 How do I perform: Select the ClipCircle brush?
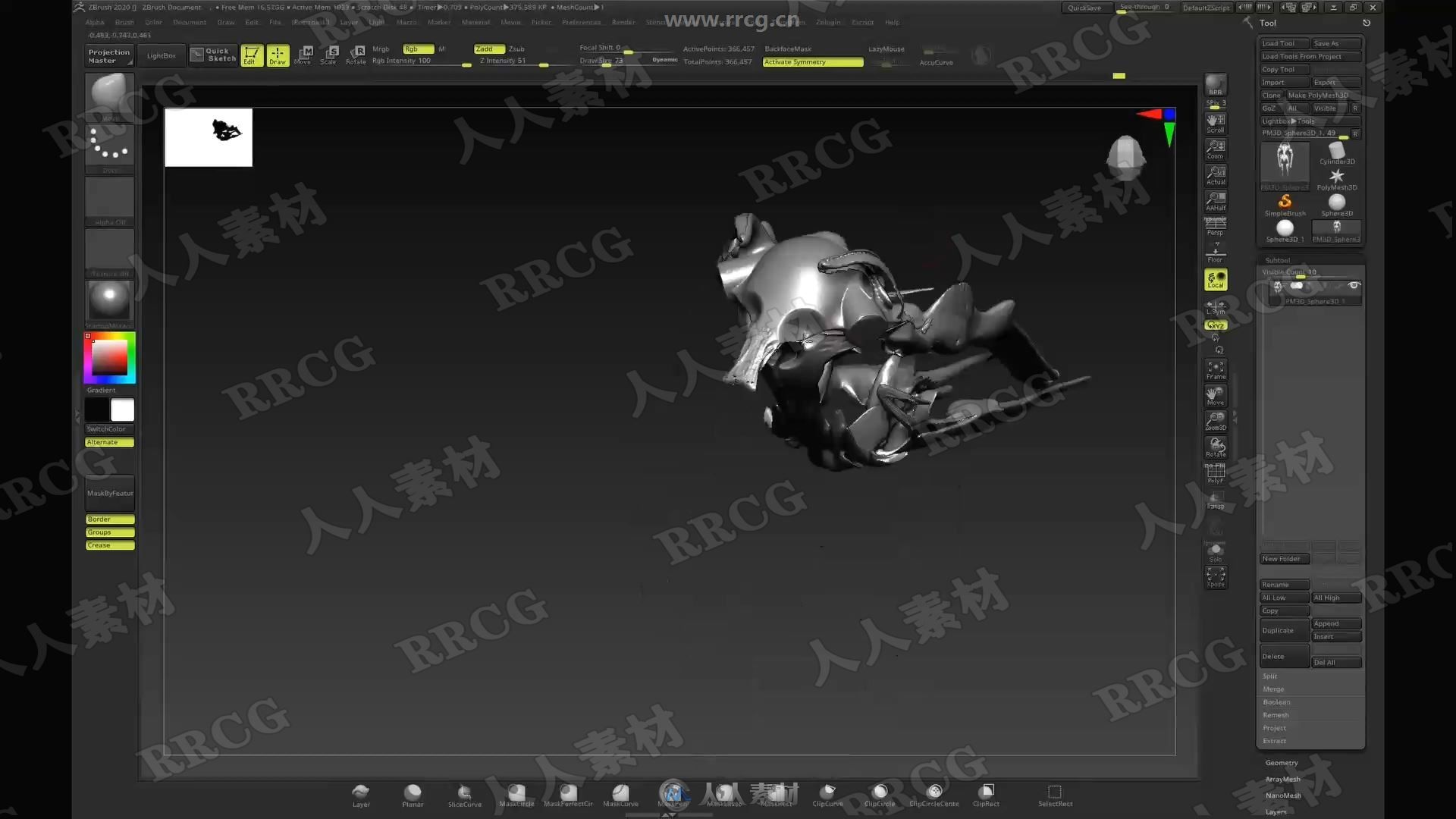coord(880,795)
